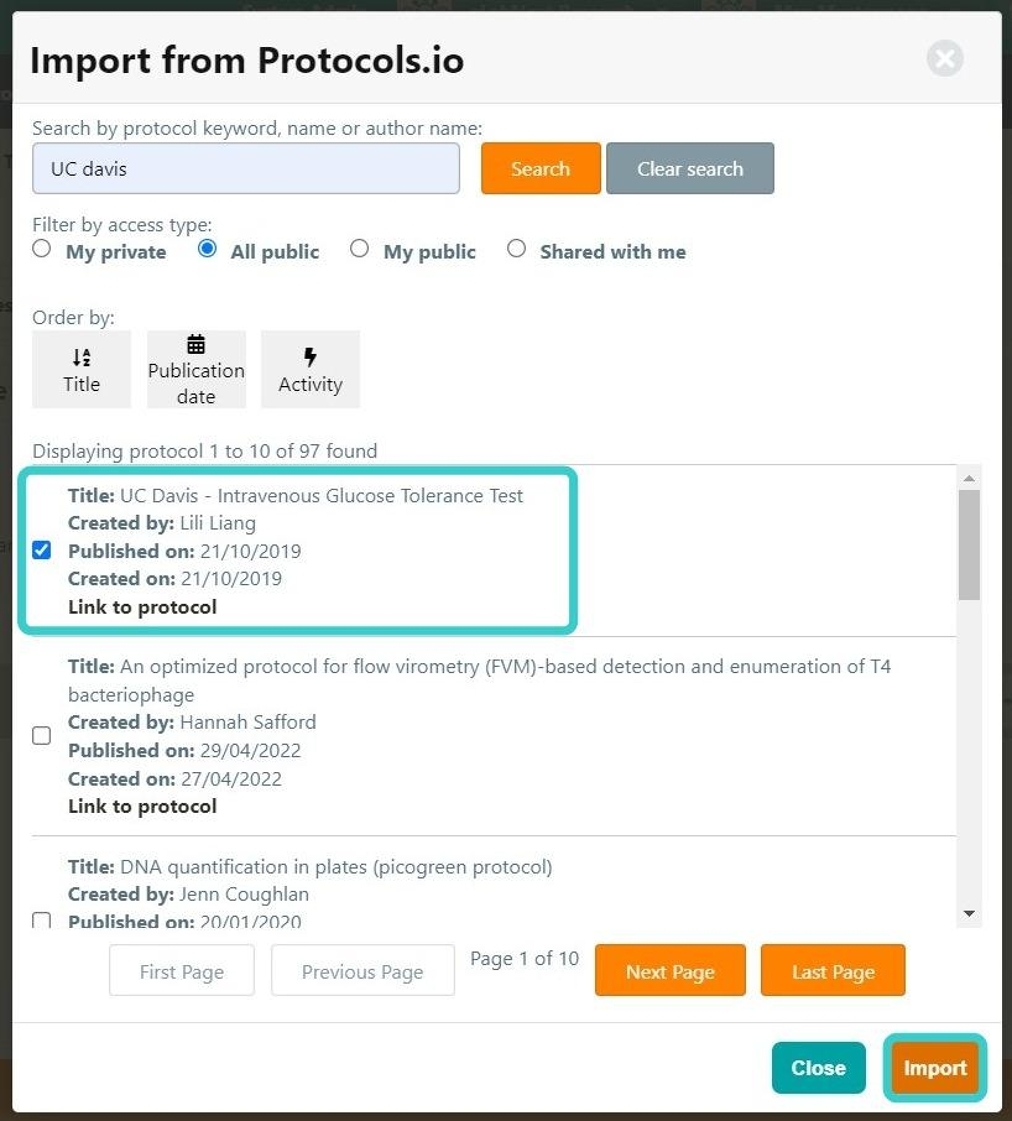Open Link to protocol for UC Davis
The height and width of the screenshot is (1121, 1012).
coord(142,607)
